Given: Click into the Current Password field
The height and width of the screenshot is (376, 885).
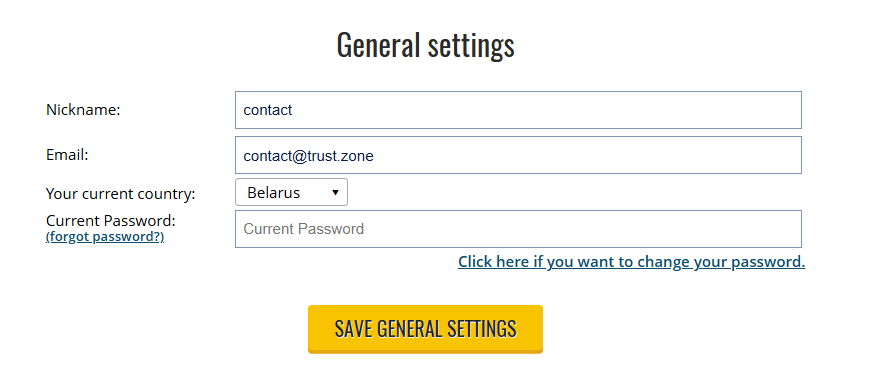Looking at the screenshot, I should tap(518, 229).
